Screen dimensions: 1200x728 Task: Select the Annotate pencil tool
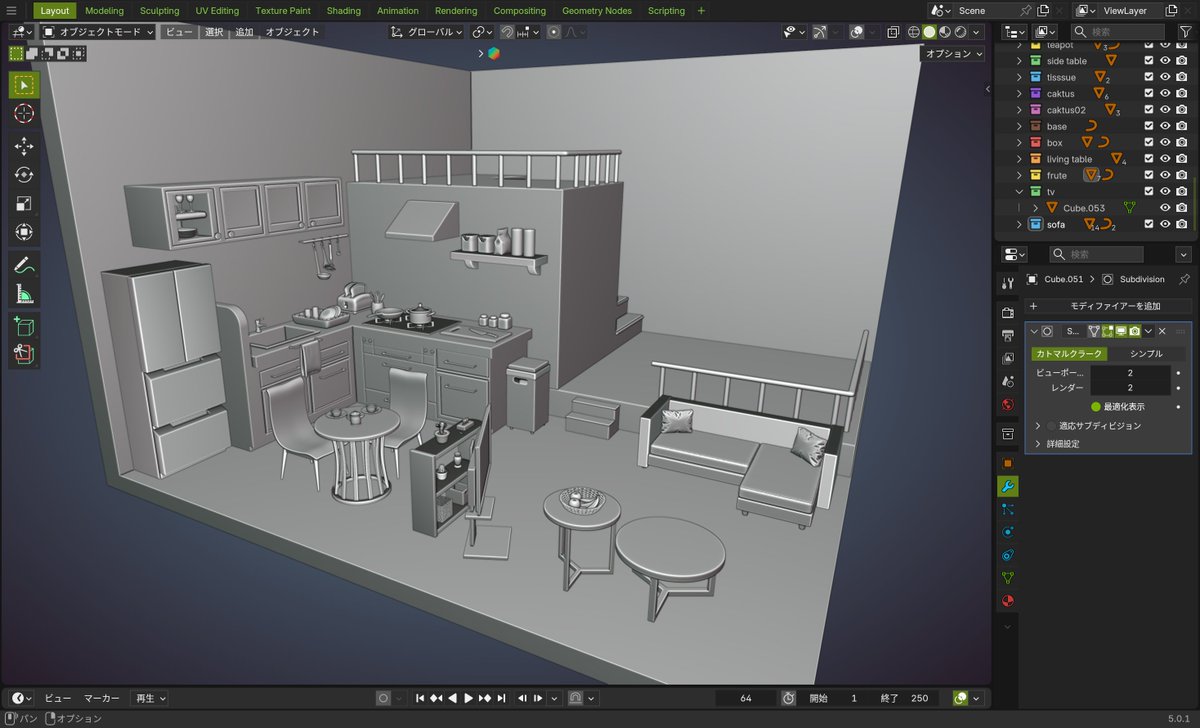point(24,266)
